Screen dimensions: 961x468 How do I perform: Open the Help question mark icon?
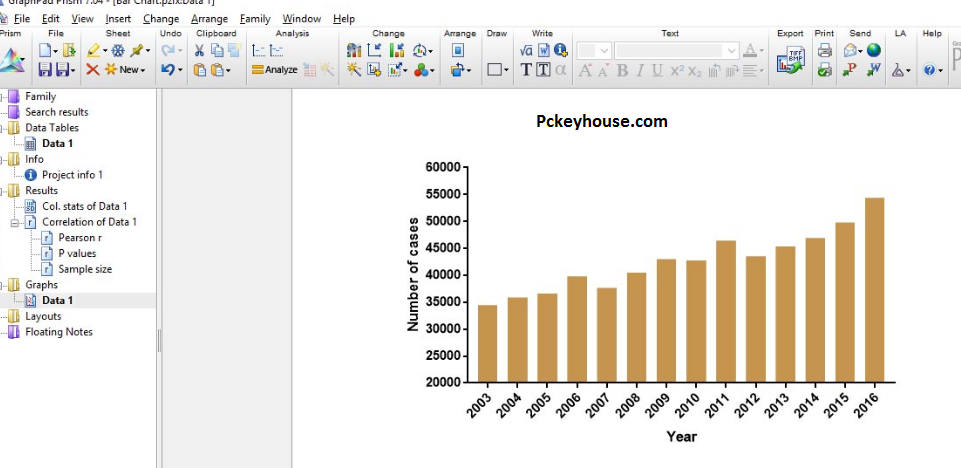point(929,70)
